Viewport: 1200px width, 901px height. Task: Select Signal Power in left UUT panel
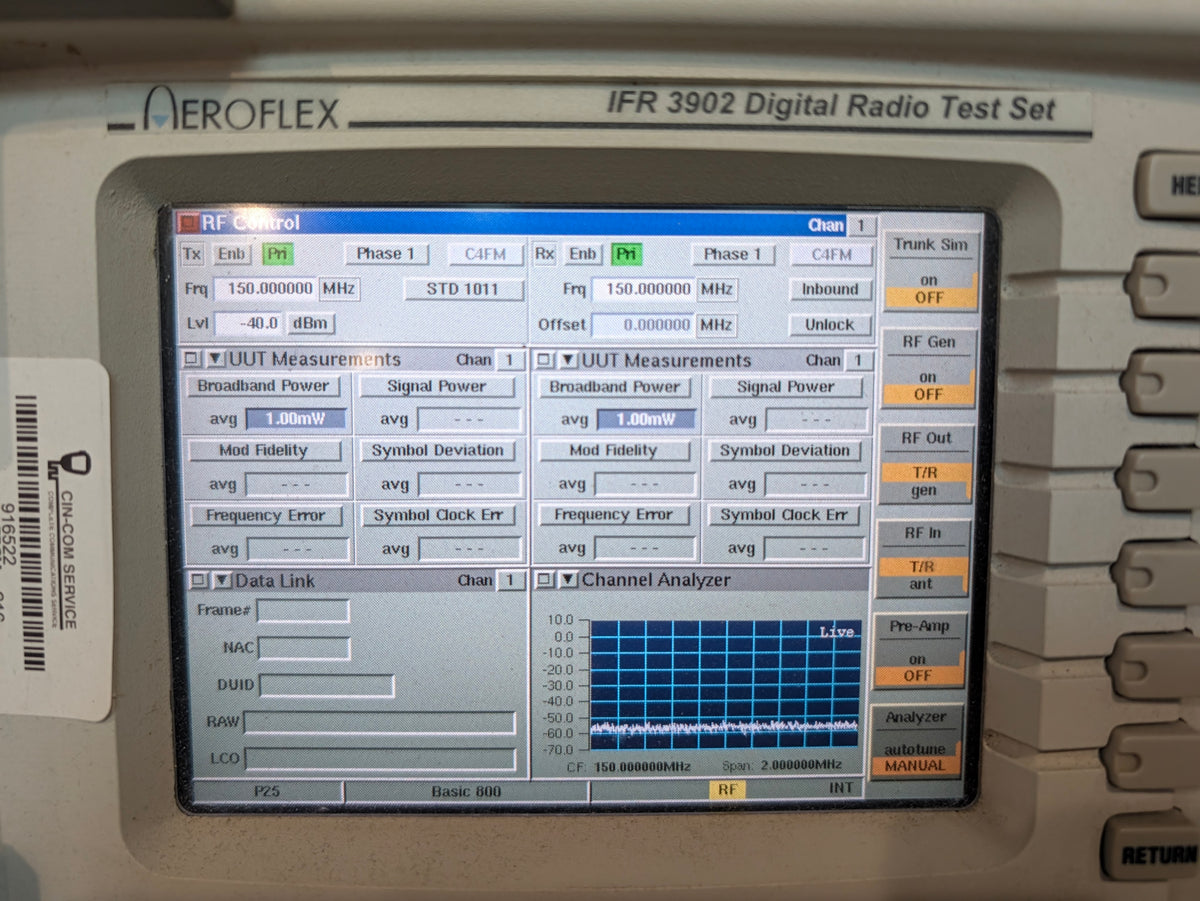point(437,386)
